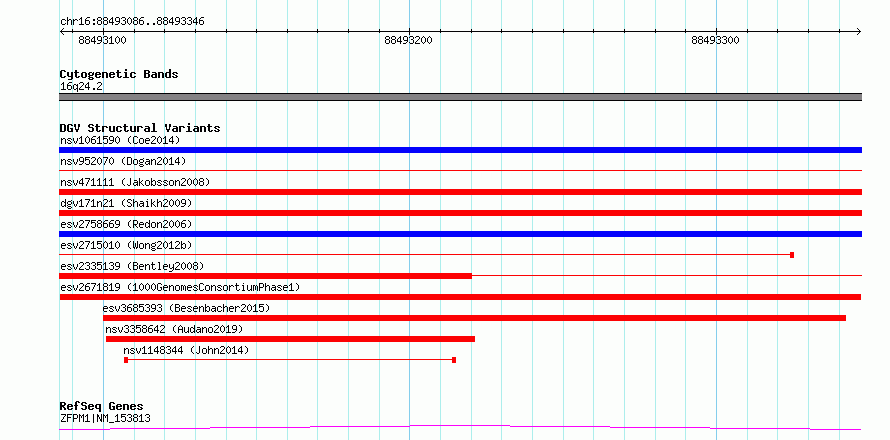
Task: Open esv2758669 (Redon2006) variant label
Action: pyautogui.click(x=126, y=224)
